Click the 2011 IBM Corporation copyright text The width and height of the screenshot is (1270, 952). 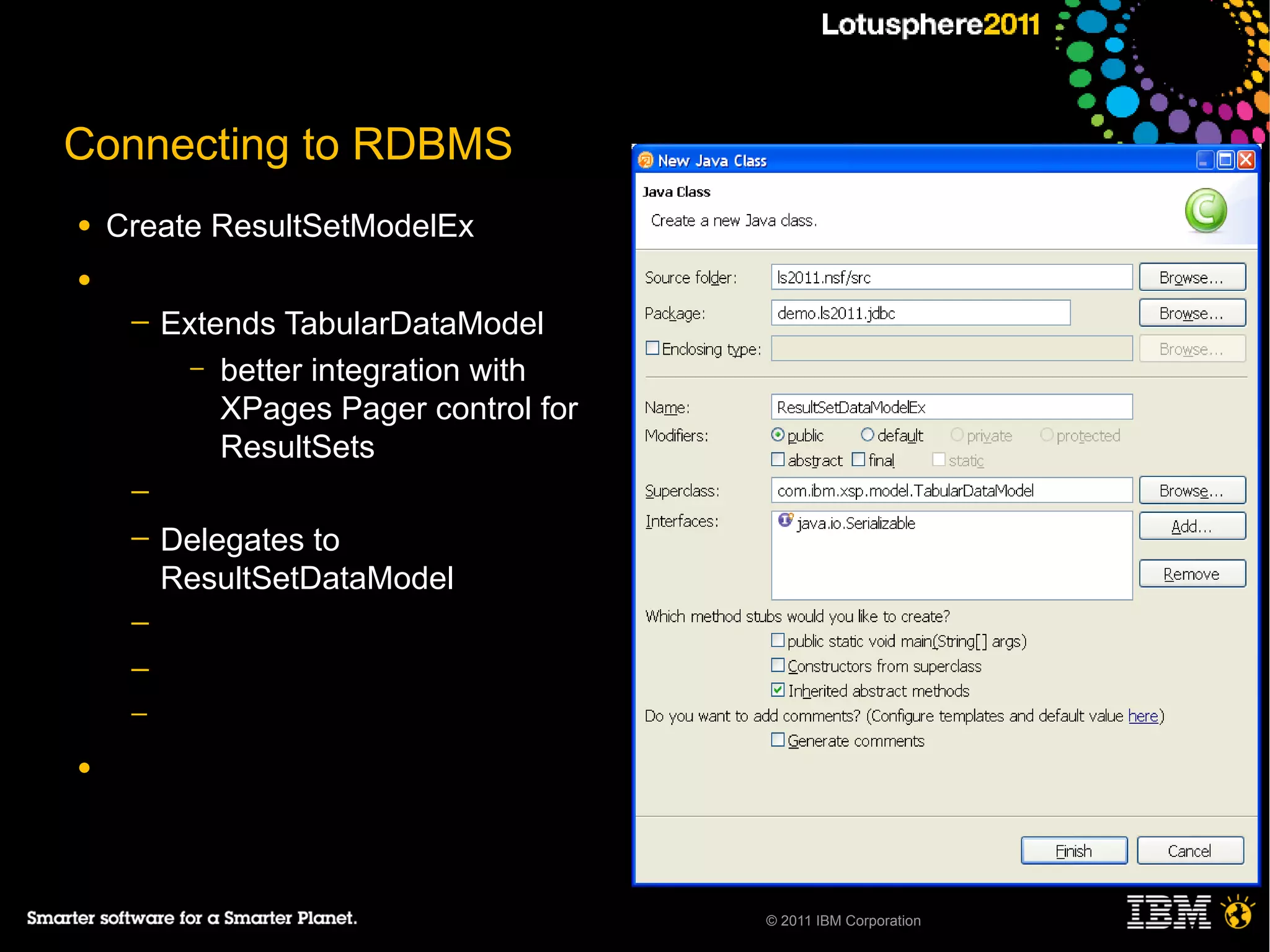(x=843, y=921)
